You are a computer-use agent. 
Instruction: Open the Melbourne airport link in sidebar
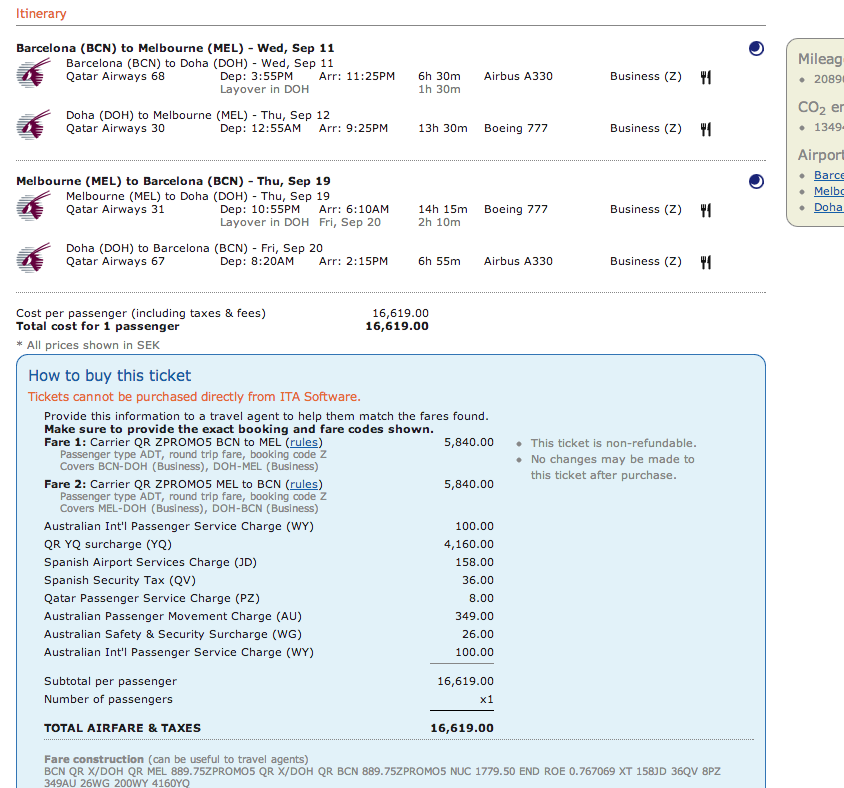coord(828,191)
